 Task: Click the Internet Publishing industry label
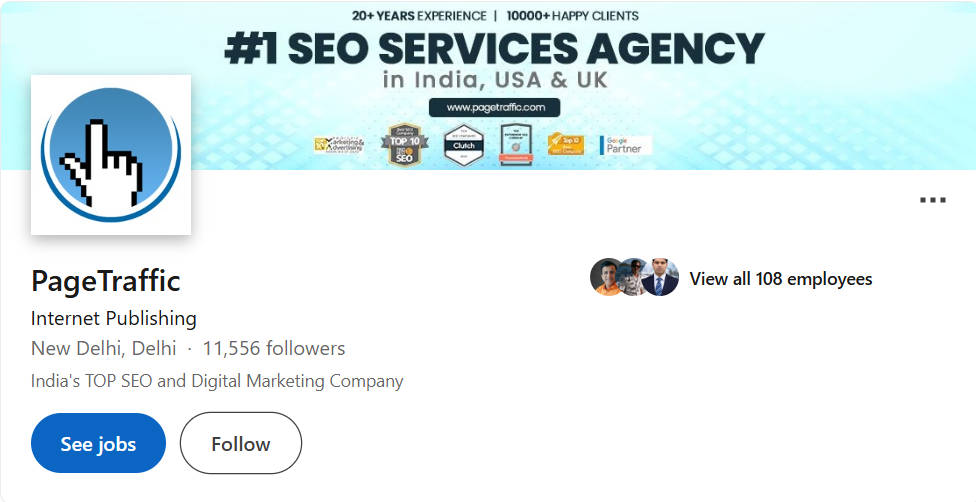(114, 319)
